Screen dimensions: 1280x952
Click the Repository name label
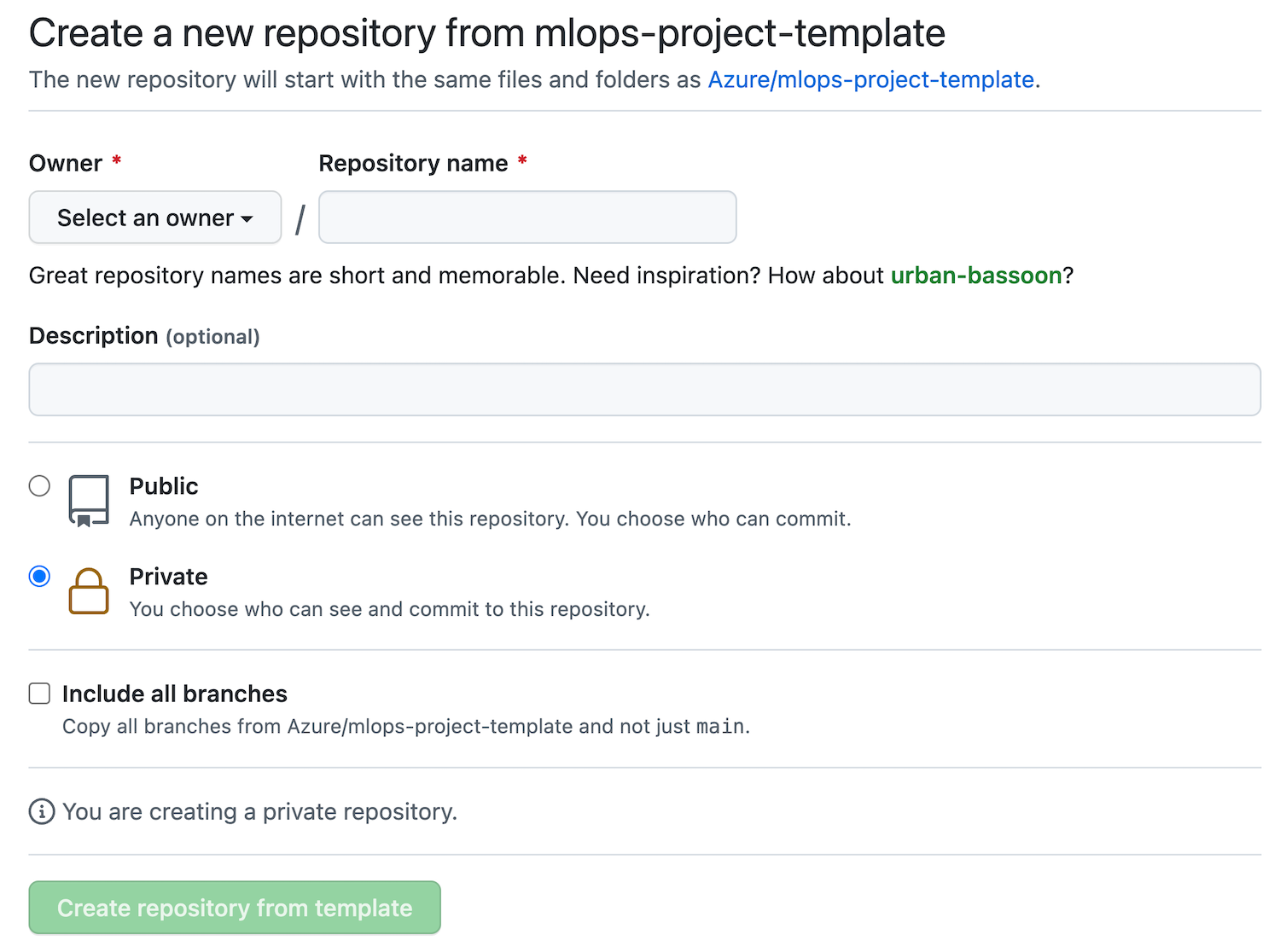(x=414, y=163)
